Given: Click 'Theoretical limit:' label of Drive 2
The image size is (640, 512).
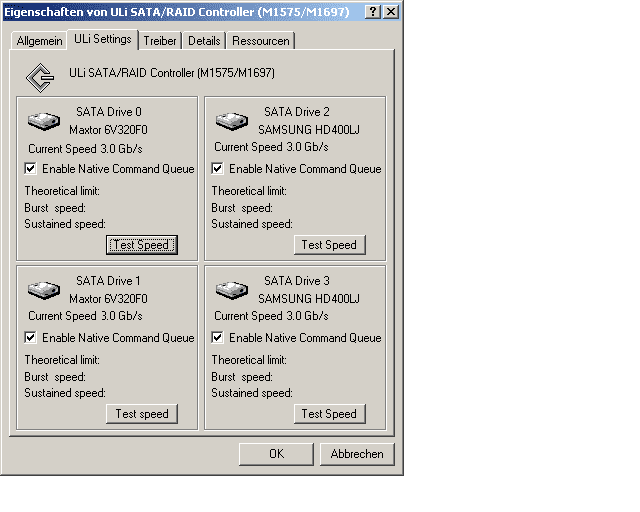Looking at the screenshot, I should [x=249, y=191].
